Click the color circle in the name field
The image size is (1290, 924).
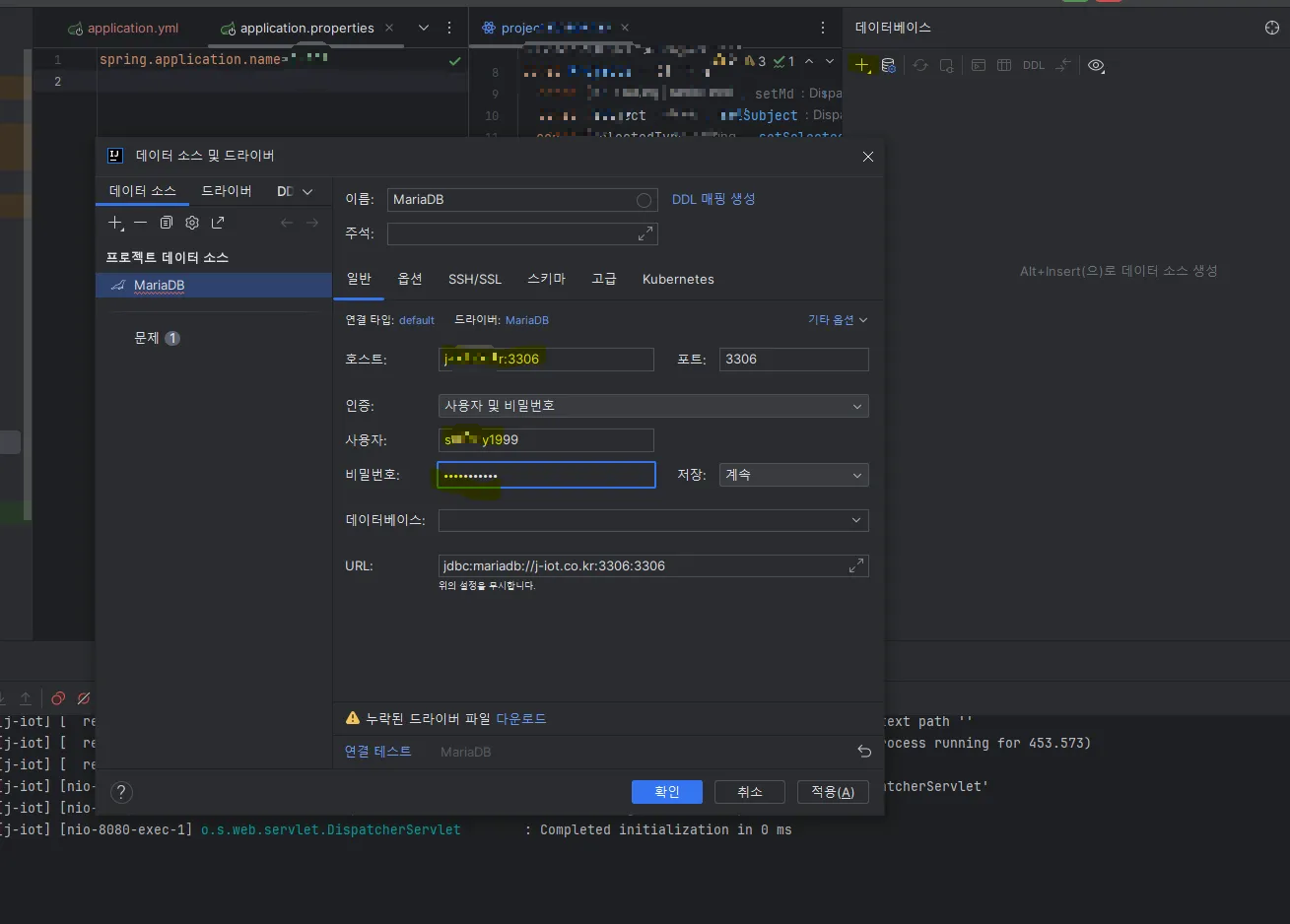644,200
